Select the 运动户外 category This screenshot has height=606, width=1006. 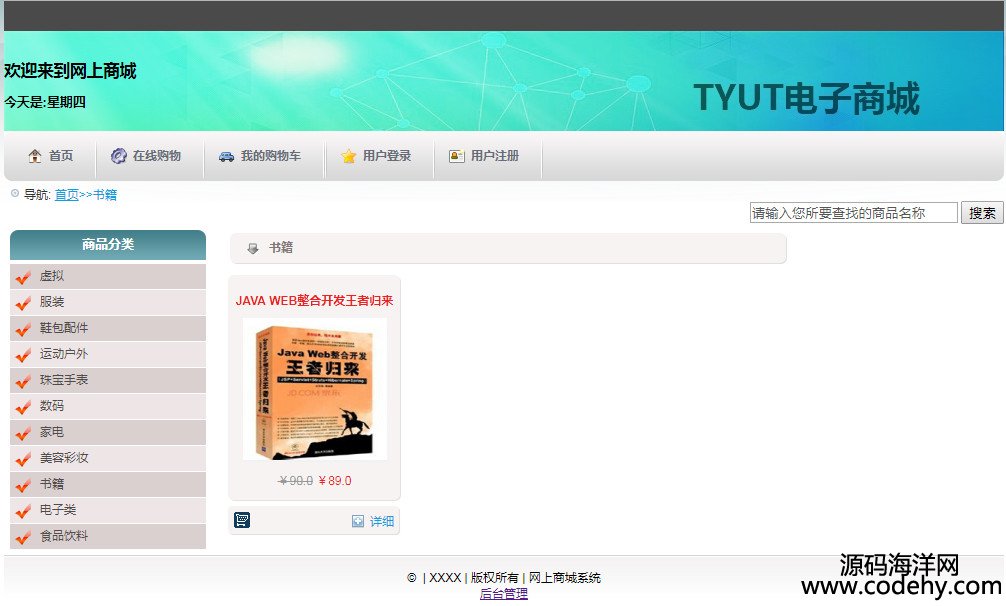[64, 353]
